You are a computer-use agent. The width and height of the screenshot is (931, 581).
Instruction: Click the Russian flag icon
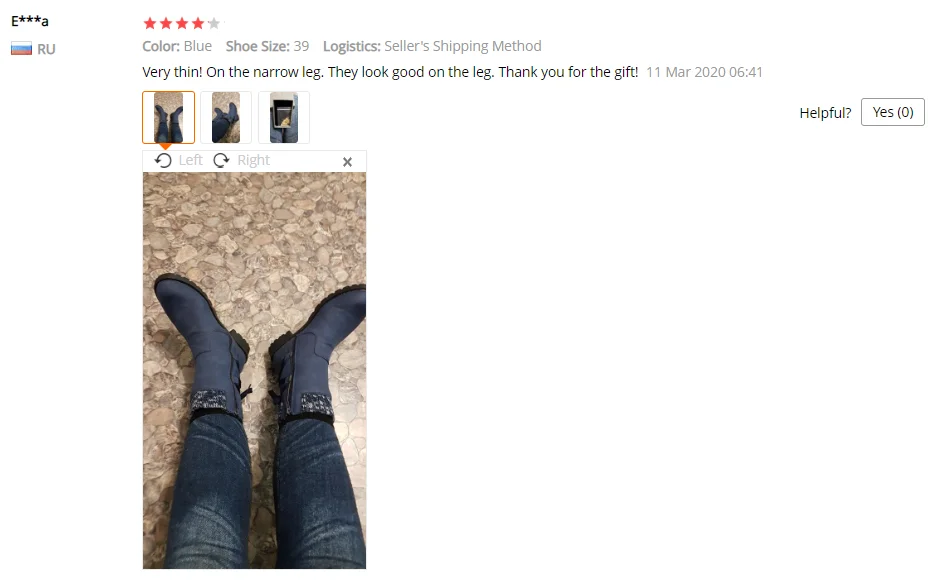click(21, 49)
